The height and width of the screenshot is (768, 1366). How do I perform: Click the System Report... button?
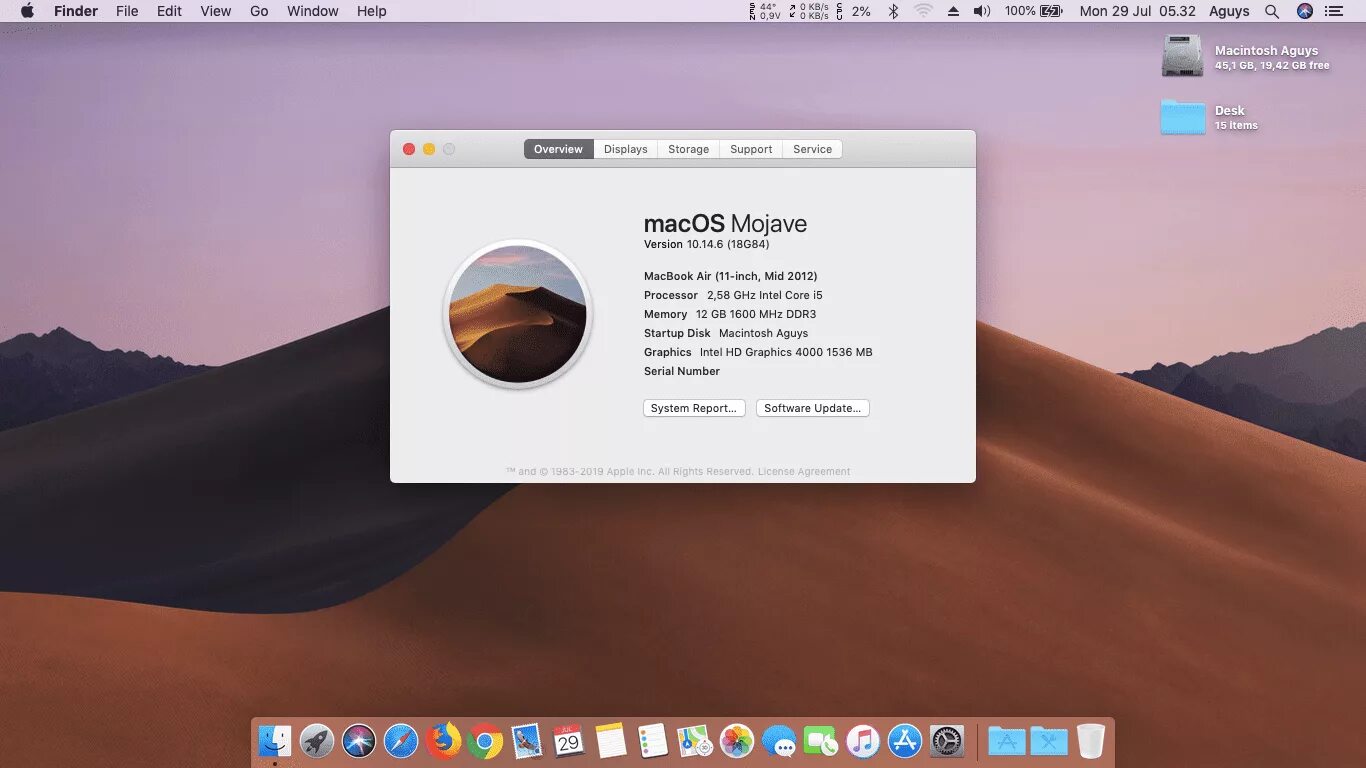[x=694, y=408]
